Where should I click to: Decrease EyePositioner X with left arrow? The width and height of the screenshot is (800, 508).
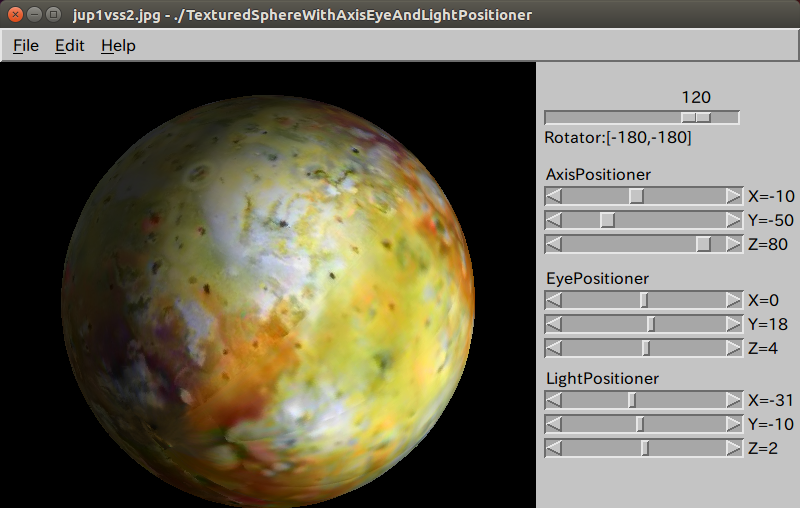(x=554, y=300)
